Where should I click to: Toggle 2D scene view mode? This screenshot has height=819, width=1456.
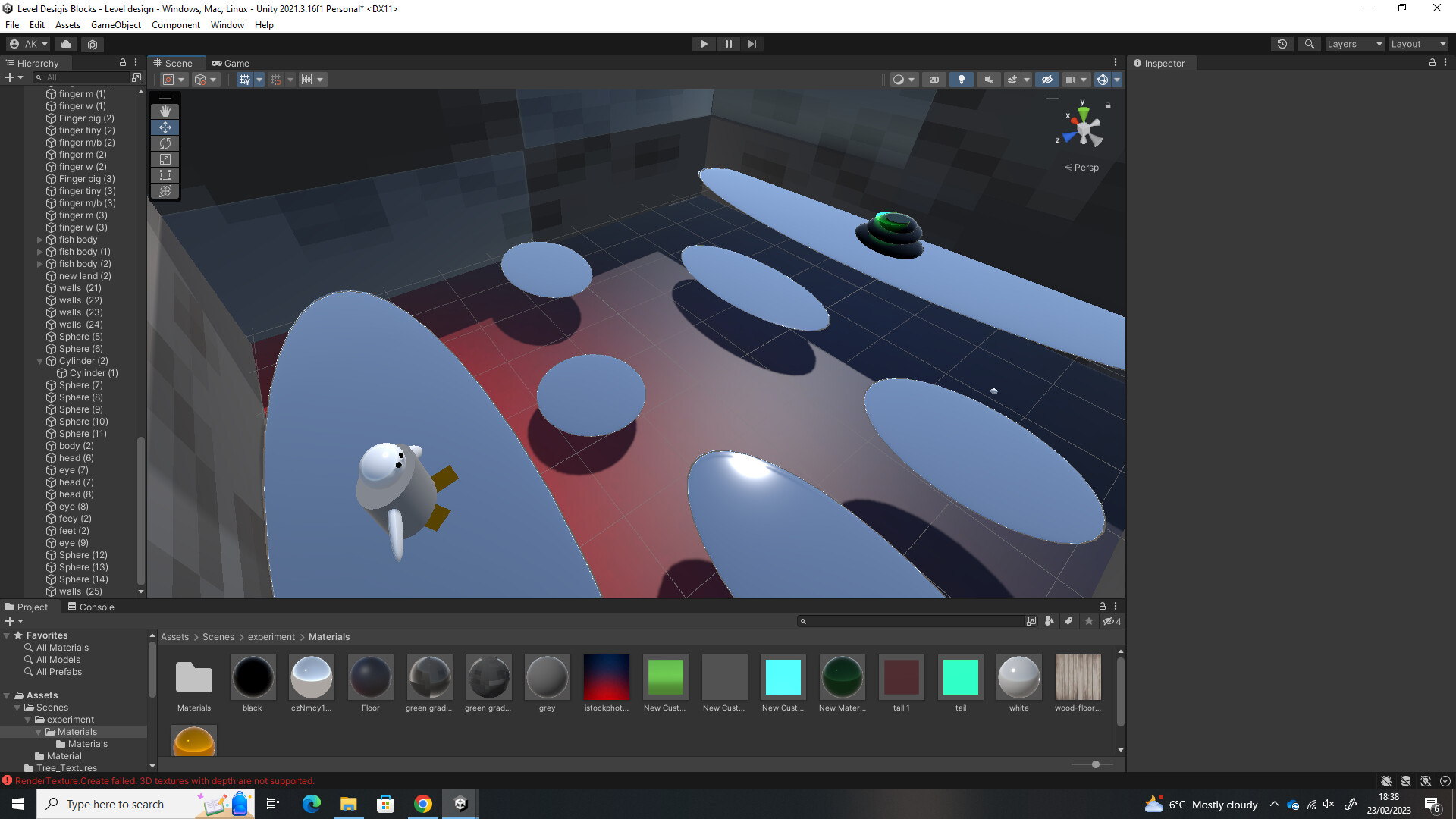click(x=934, y=80)
